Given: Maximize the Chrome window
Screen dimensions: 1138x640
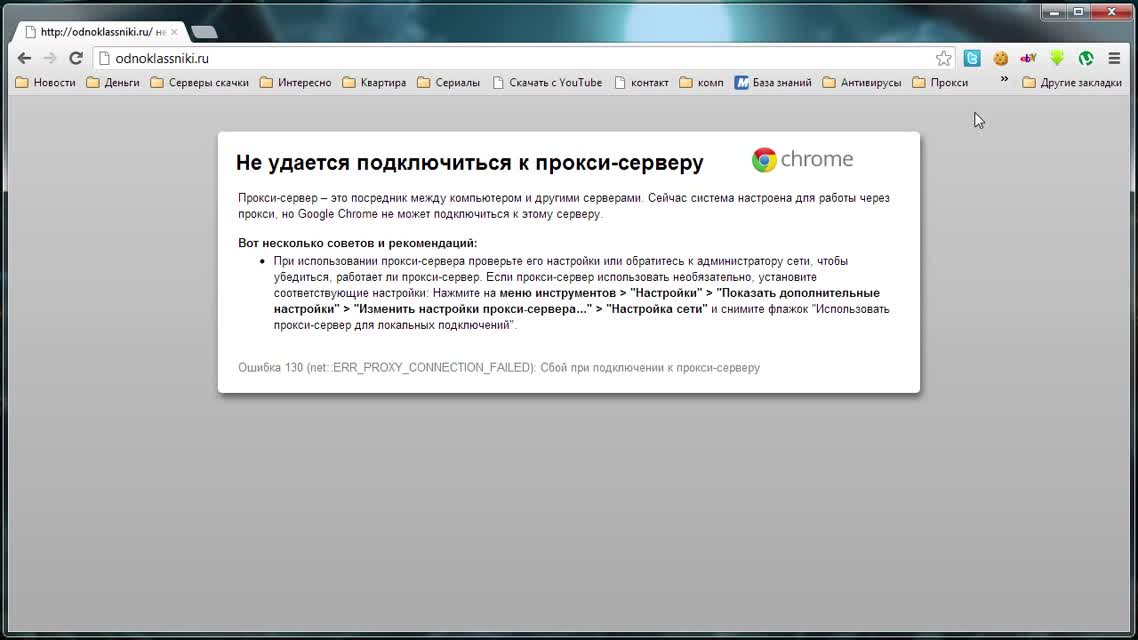Looking at the screenshot, I should click(1078, 12).
